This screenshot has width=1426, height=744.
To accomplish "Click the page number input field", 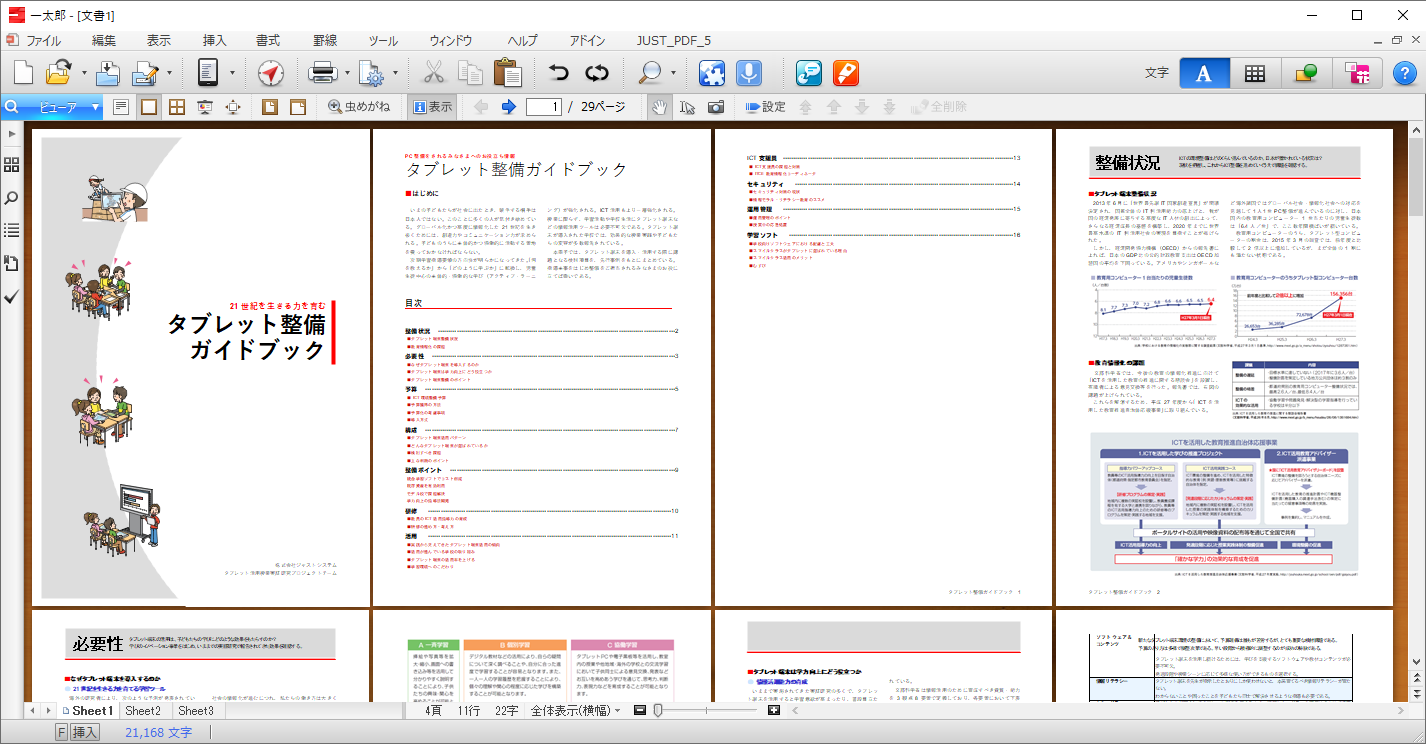I will click(x=543, y=107).
